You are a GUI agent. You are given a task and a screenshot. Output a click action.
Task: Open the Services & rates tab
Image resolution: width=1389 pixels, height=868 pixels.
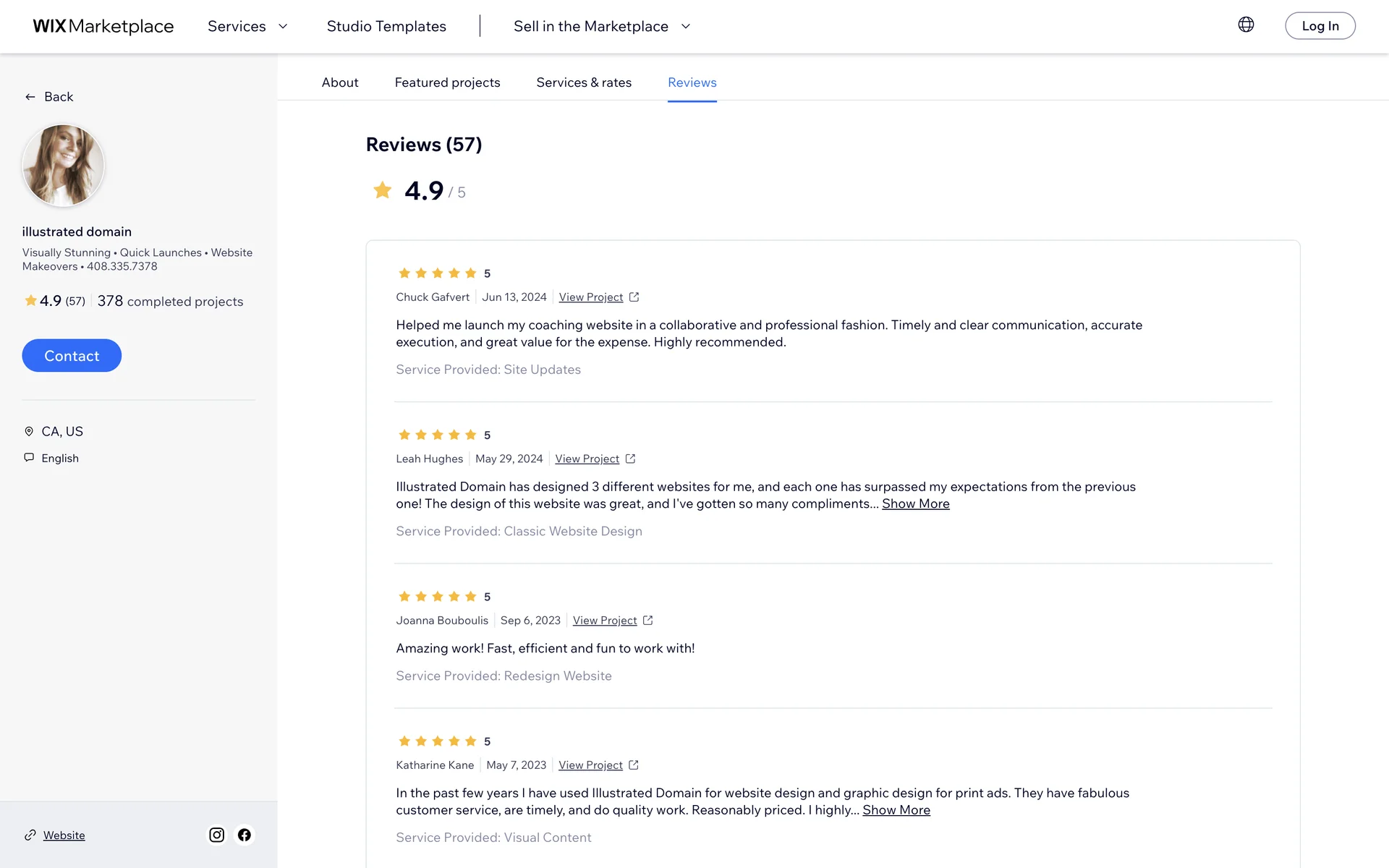[584, 82]
